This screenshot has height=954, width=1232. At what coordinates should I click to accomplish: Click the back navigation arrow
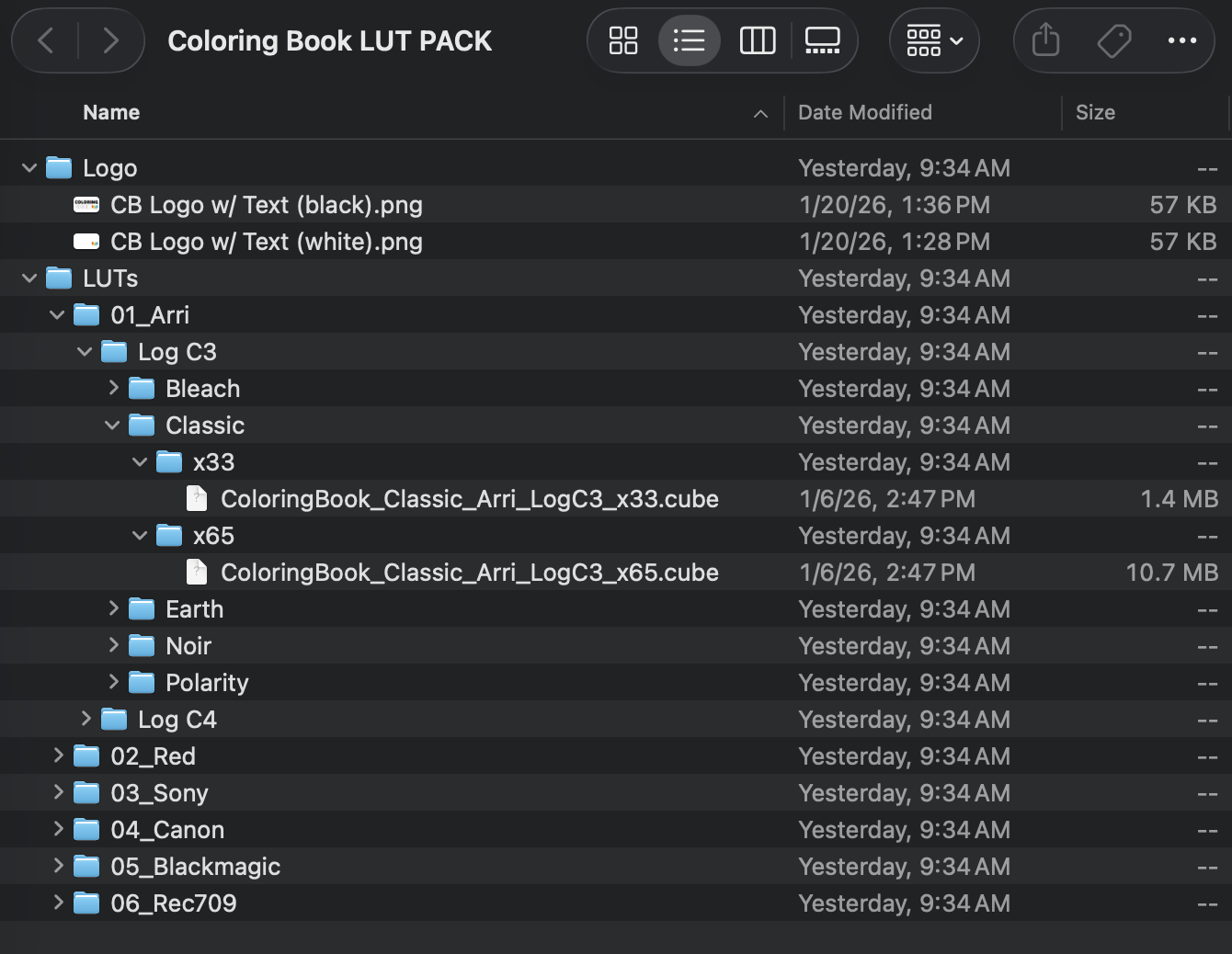pyautogui.click(x=45, y=40)
